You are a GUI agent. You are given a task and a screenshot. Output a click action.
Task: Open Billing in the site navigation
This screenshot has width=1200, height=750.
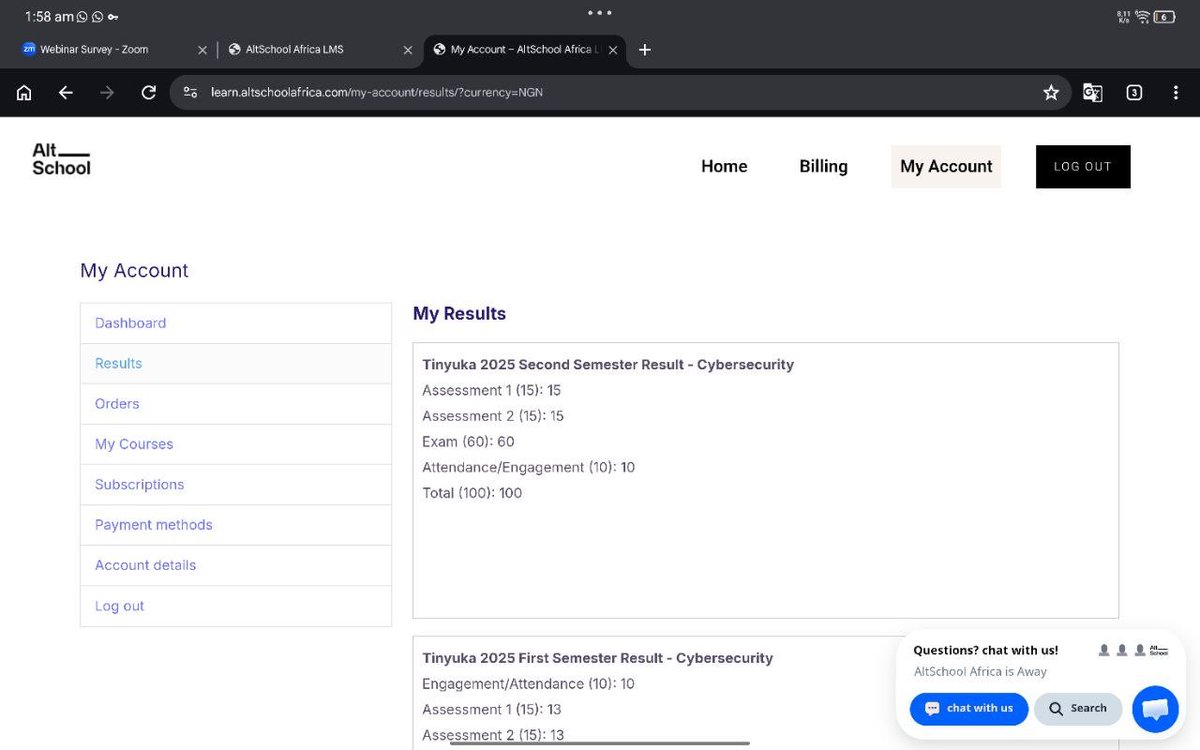823,166
